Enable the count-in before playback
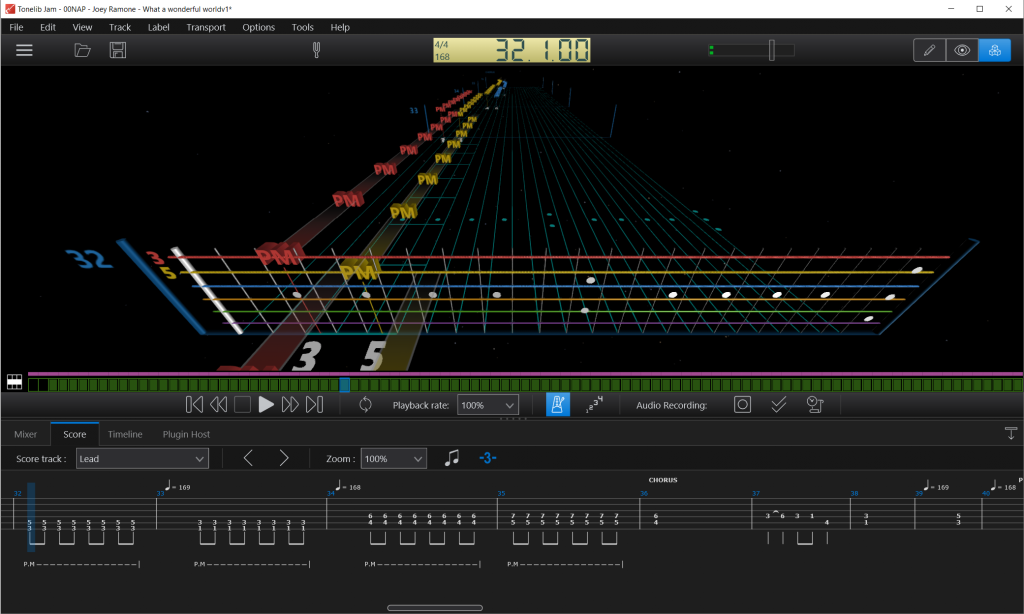 click(594, 405)
